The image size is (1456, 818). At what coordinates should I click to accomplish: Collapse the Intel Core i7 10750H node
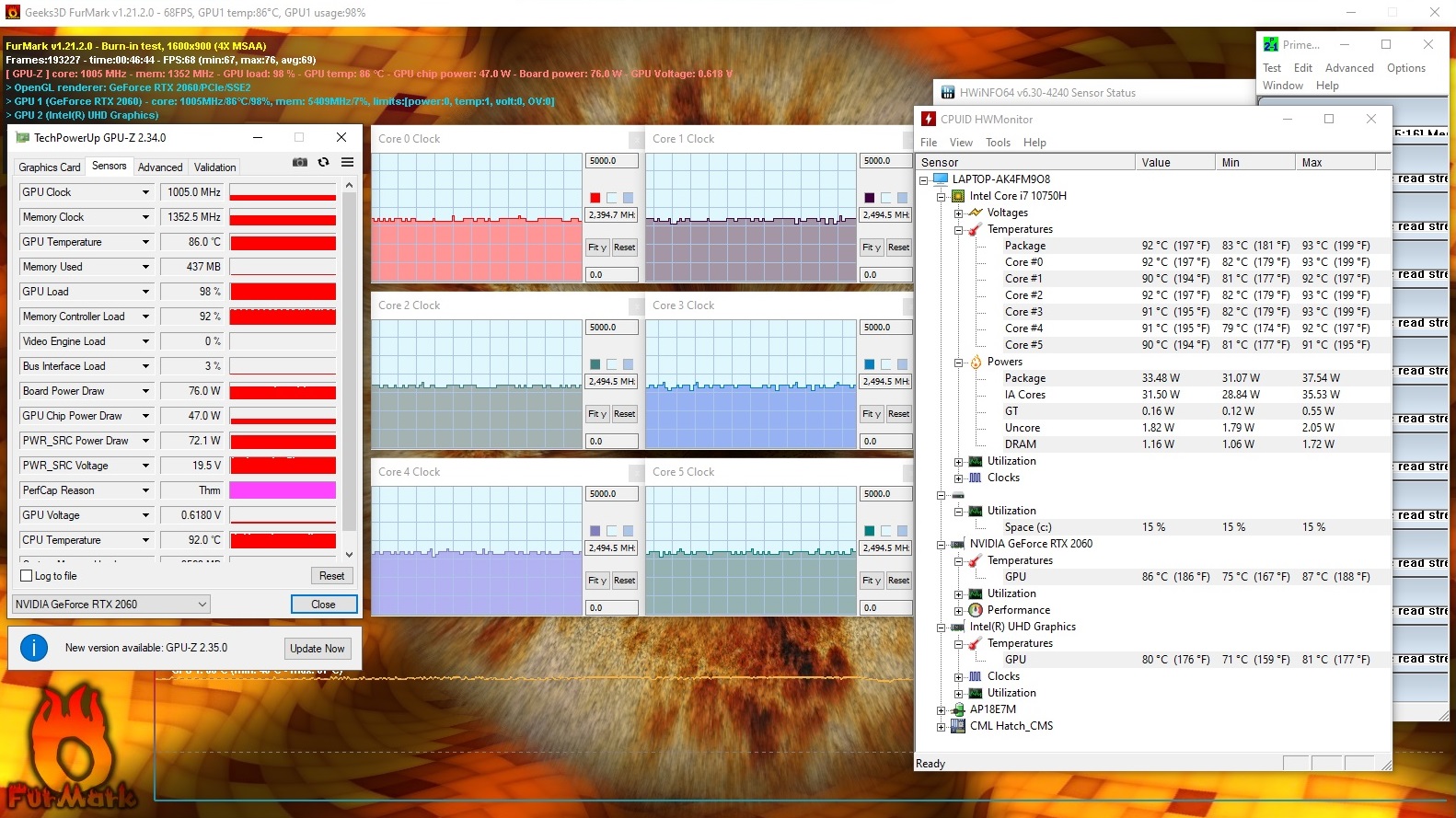[x=941, y=196]
